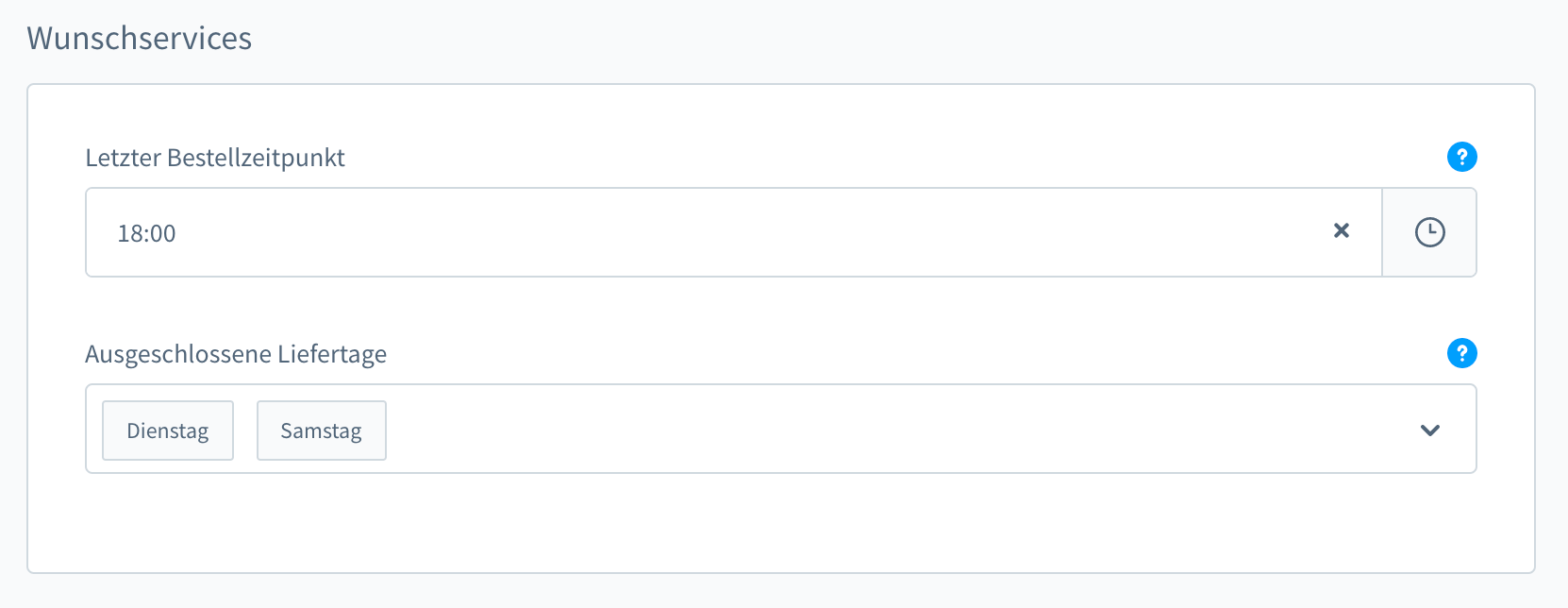Click the Ausgeschlossene Liefertage label
Viewport: 1568px width, 608px height.
coord(236,354)
